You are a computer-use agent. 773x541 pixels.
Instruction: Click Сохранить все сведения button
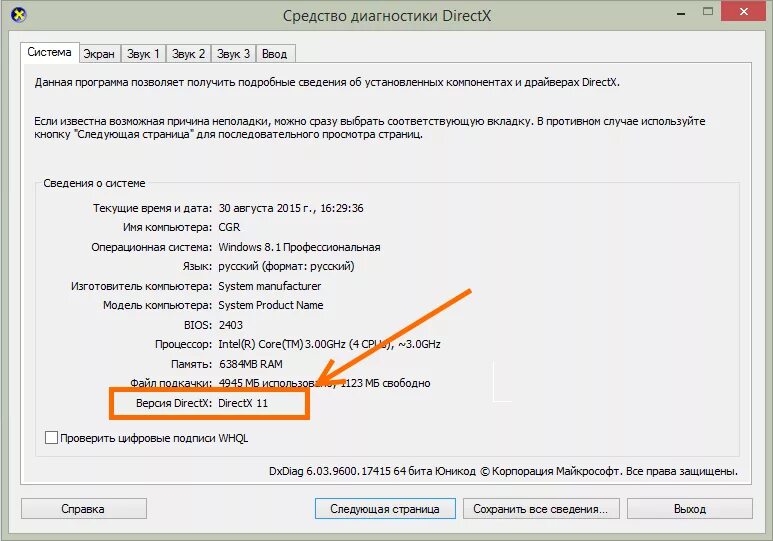pos(541,508)
